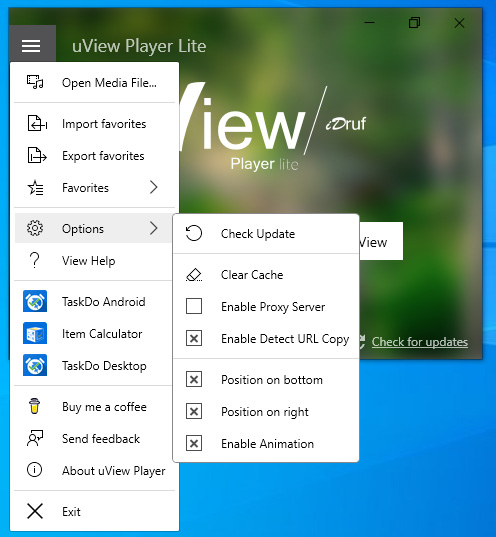Image resolution: width=496 pixels, height=537 pixels.
Task: Minimize the uView Player window
Action: (369, 23)
